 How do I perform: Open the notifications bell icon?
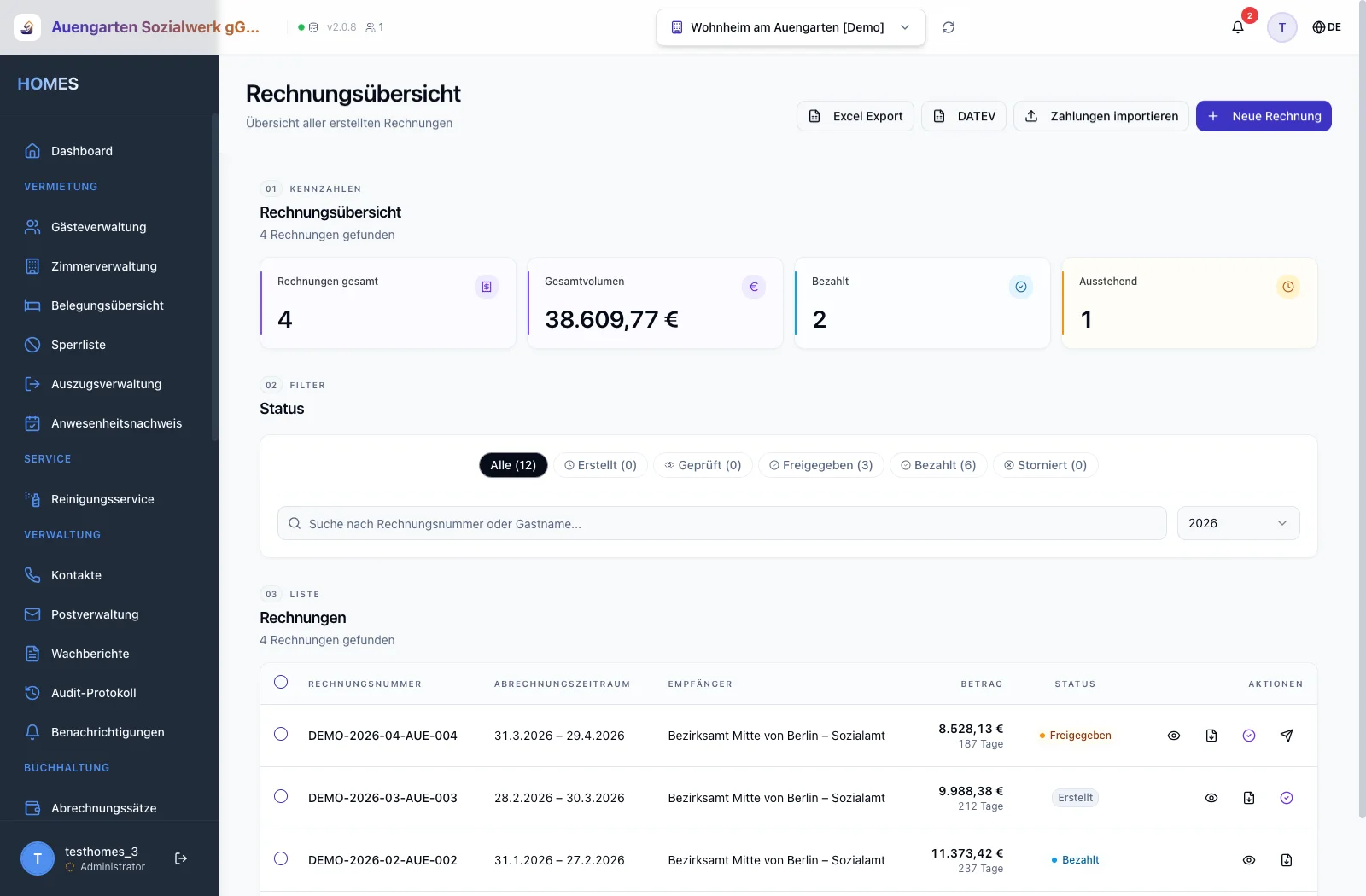coord(1237,27)
